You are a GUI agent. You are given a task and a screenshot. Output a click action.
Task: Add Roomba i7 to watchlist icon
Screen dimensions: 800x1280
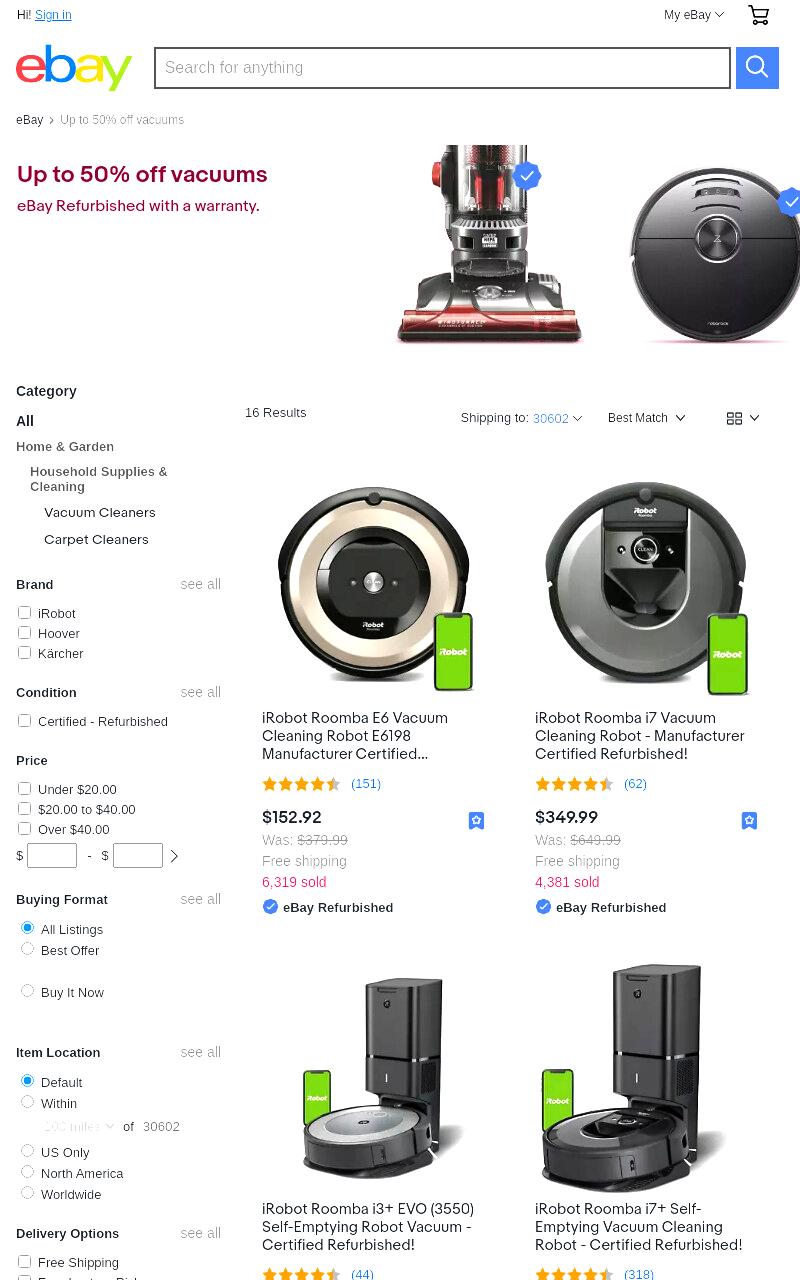tap(749, 820)
